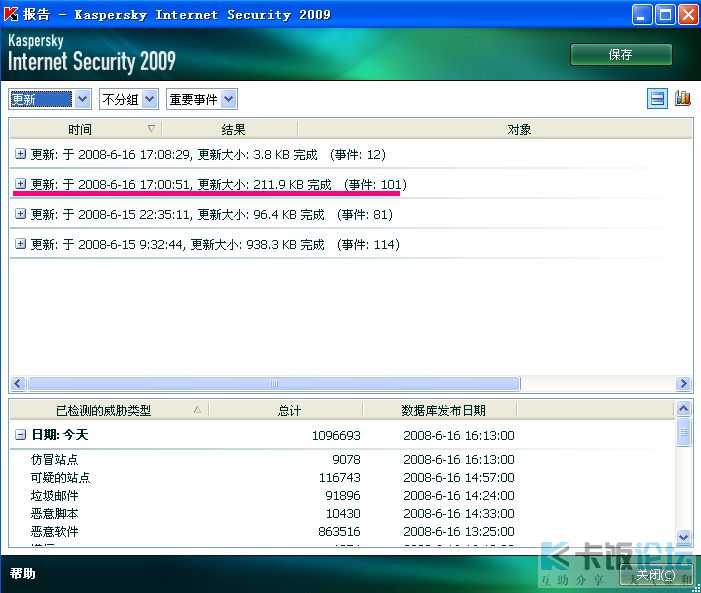The height and width of the screenshot is (593, 701).
Task: Expand the 17:08:29 update entry
Action: (20, 154)
